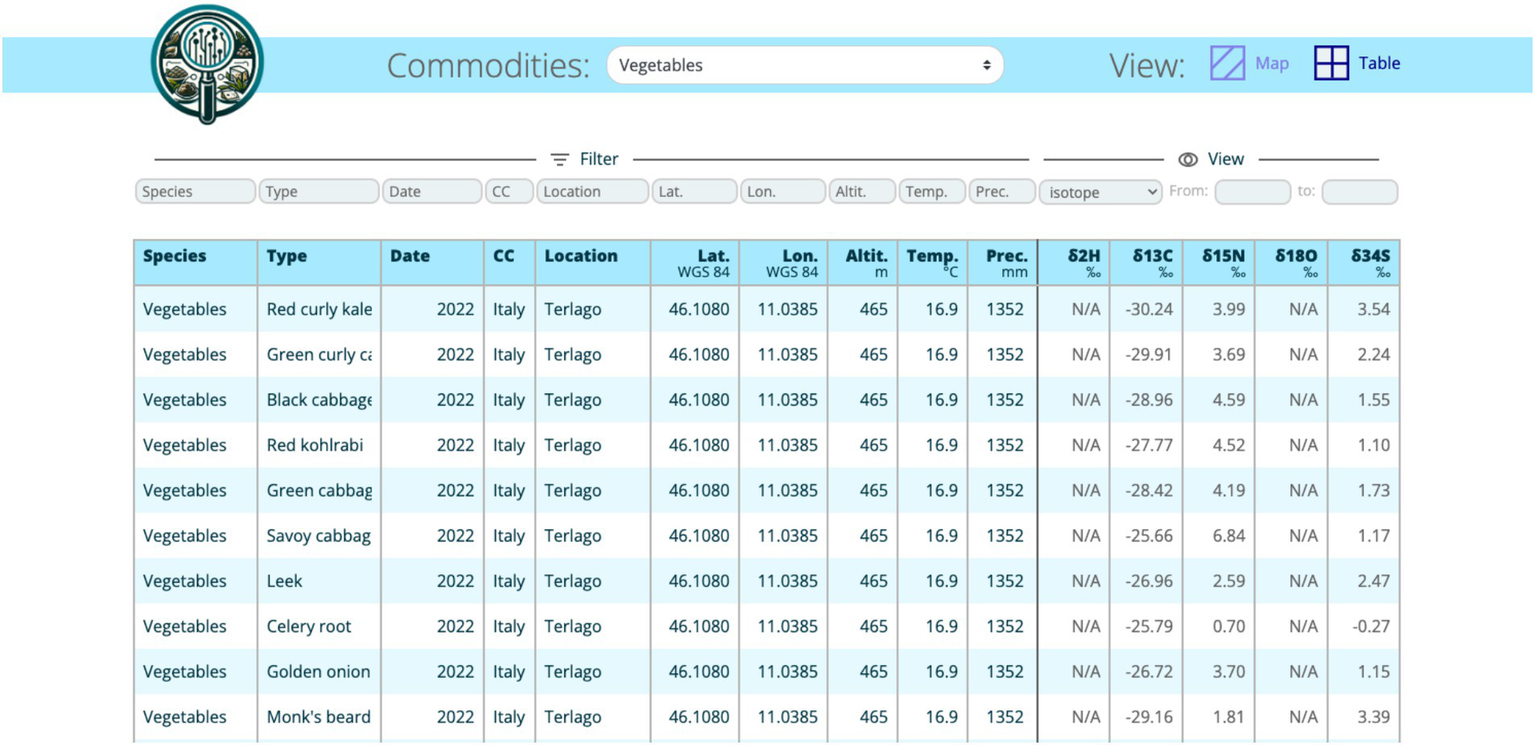Sort by the Altit. column header
Screen dimensions: 1535x745
point(866,257)
